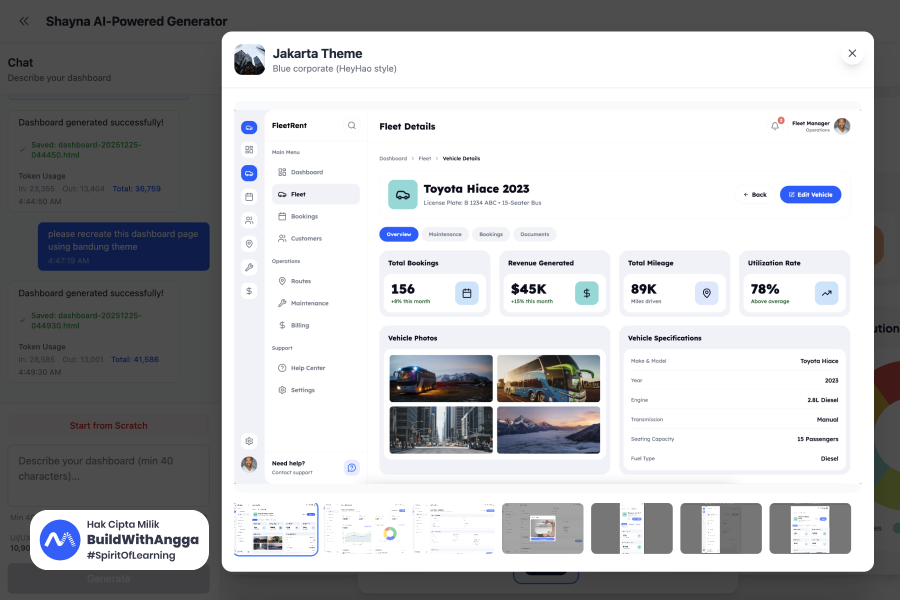
Task: Click the location pin icon in the slim rail
Action: (x=249, y=244)
